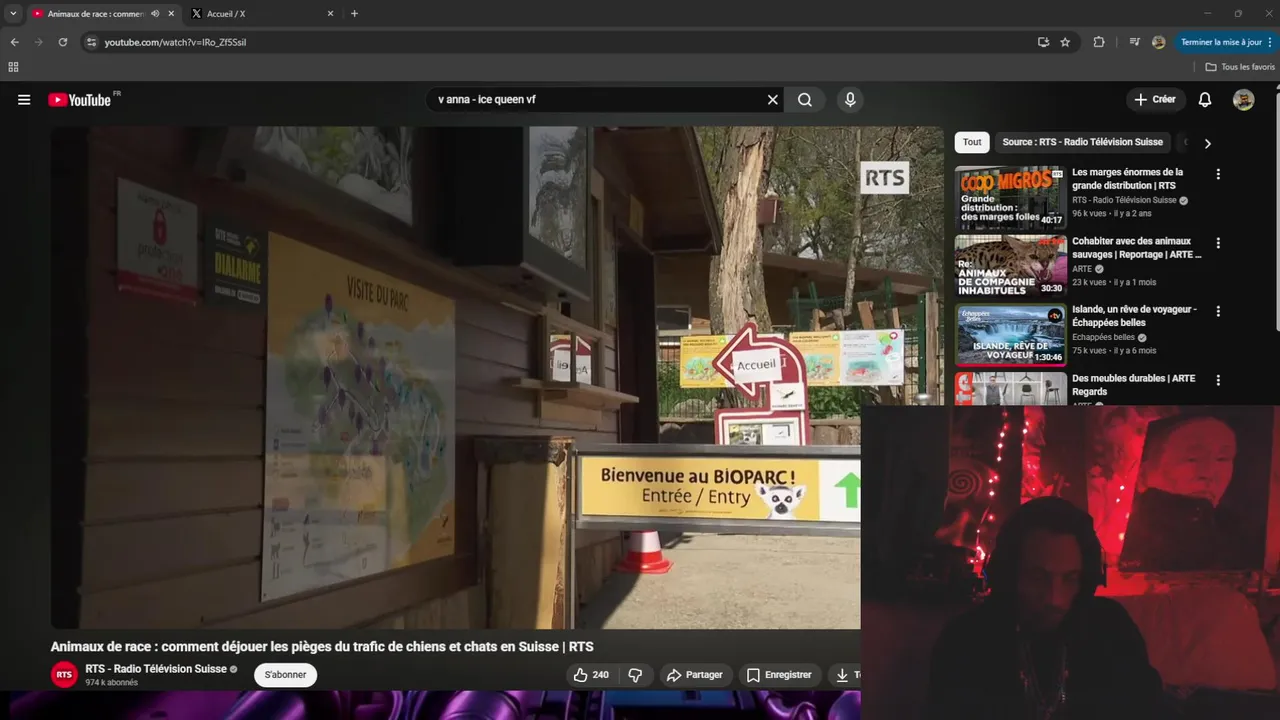
Task: Open RTS channel avatar
Action: 64,675
